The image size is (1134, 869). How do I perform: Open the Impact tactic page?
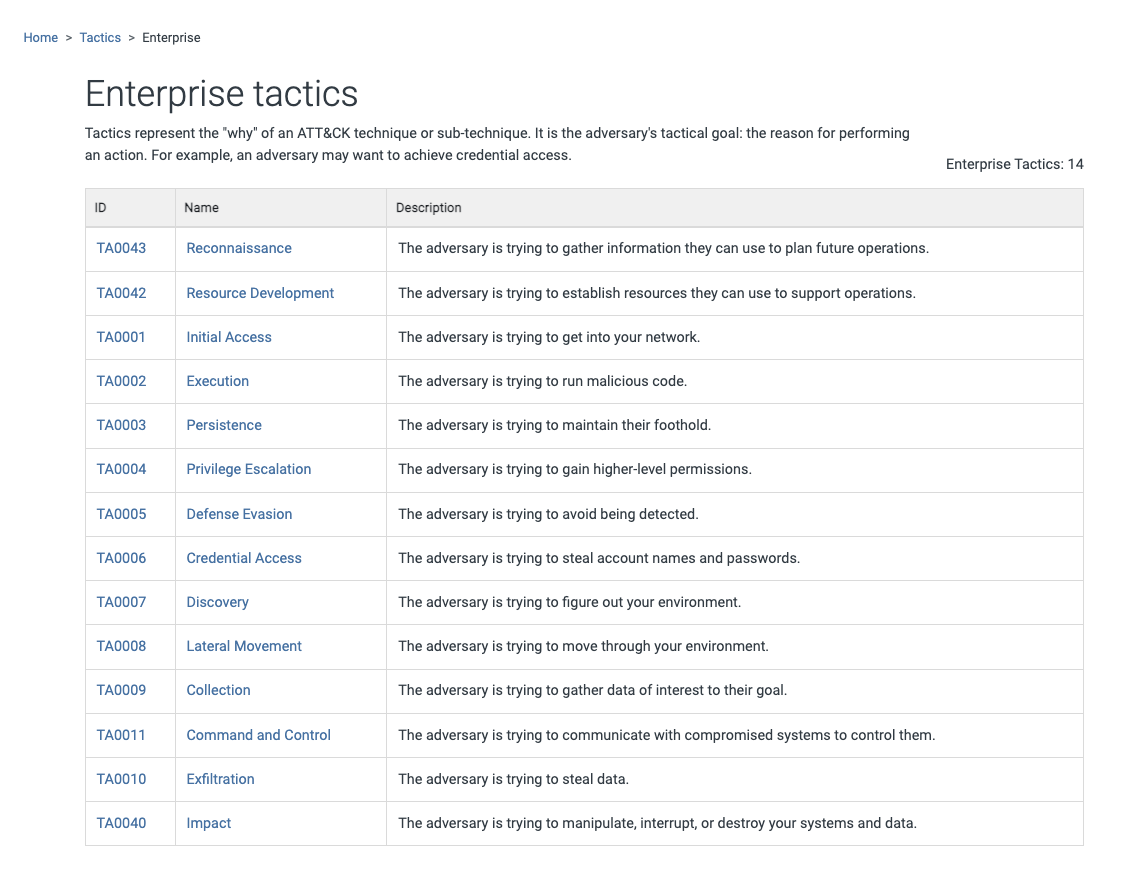209,823
